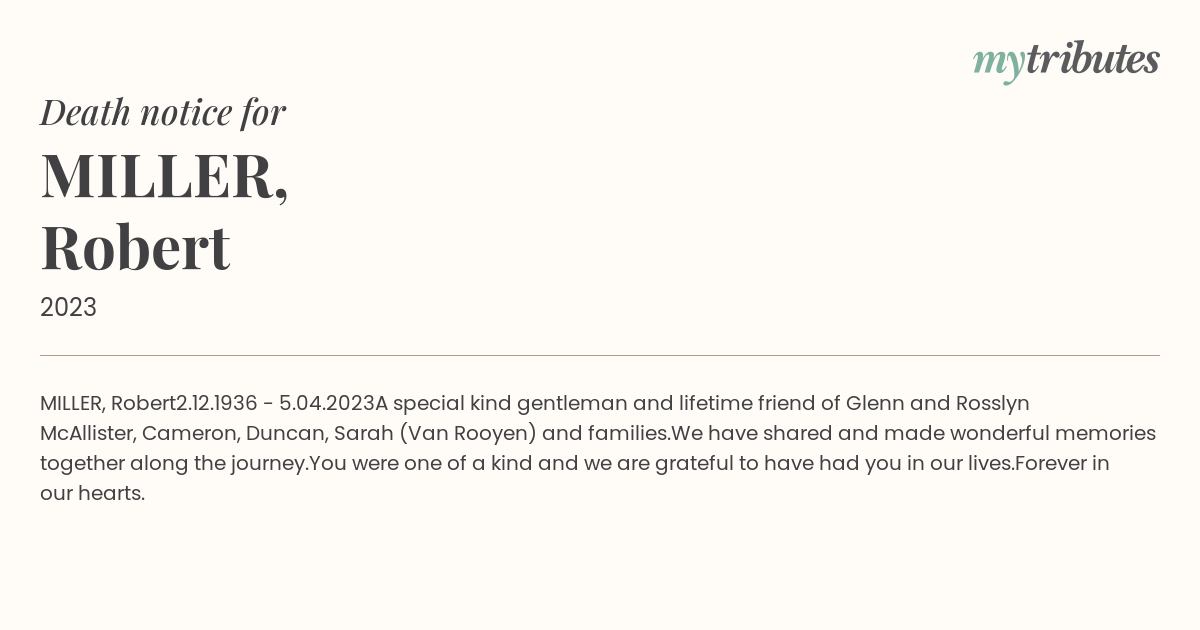The image size is (1200, 630).
Task: Click the "Death notice for" italic heading
Action: [x=163, y=112]
